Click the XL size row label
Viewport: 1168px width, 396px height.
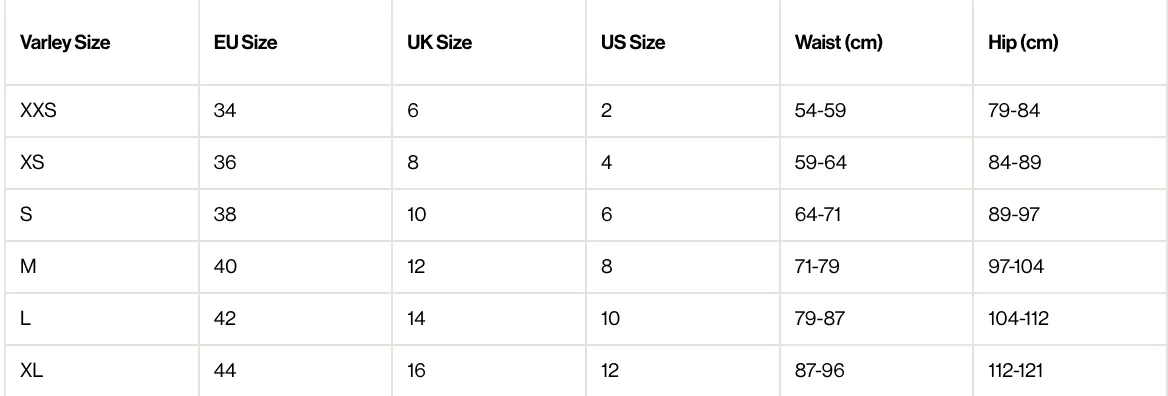point(31,370)
